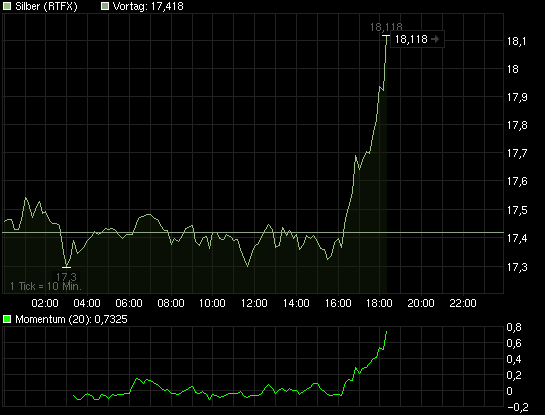Click the 18,1 price axis label

[517, 41]
